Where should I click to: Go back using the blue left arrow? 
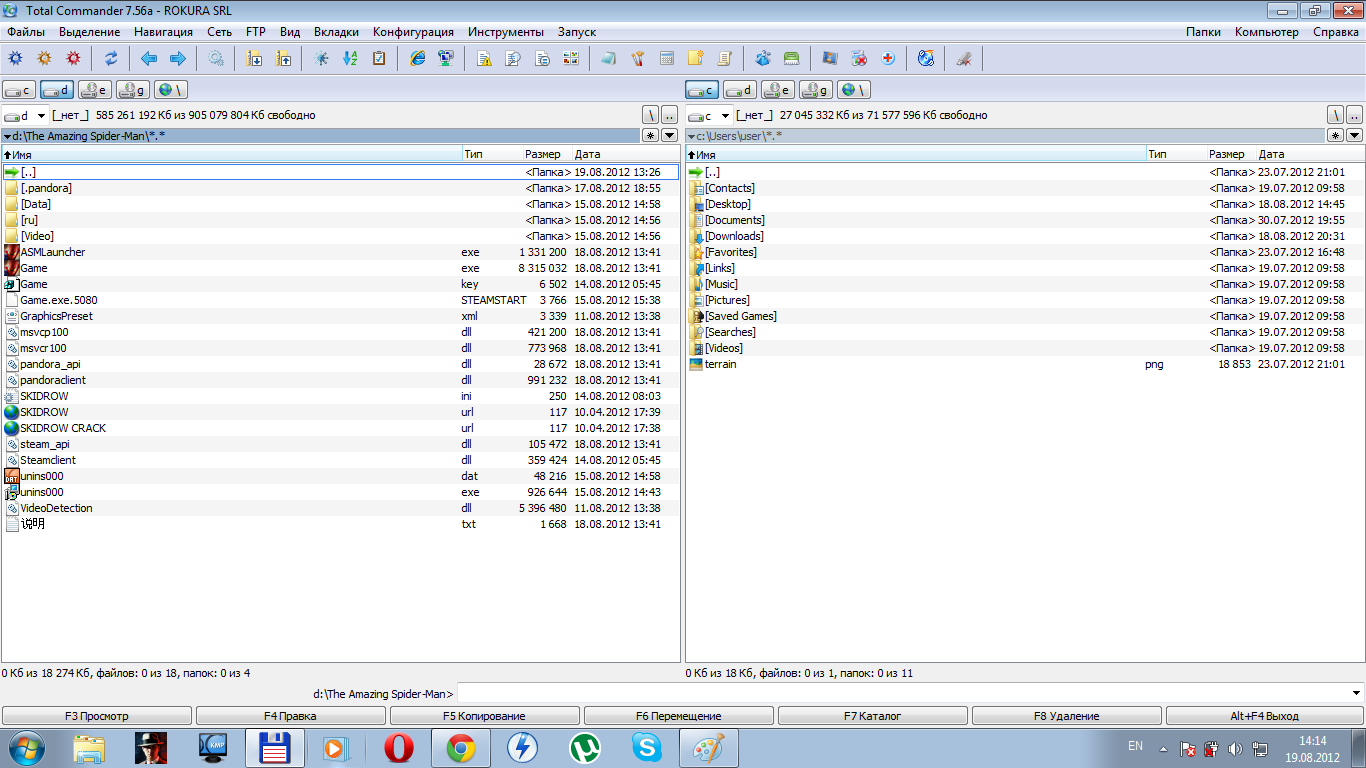point(149,58)
